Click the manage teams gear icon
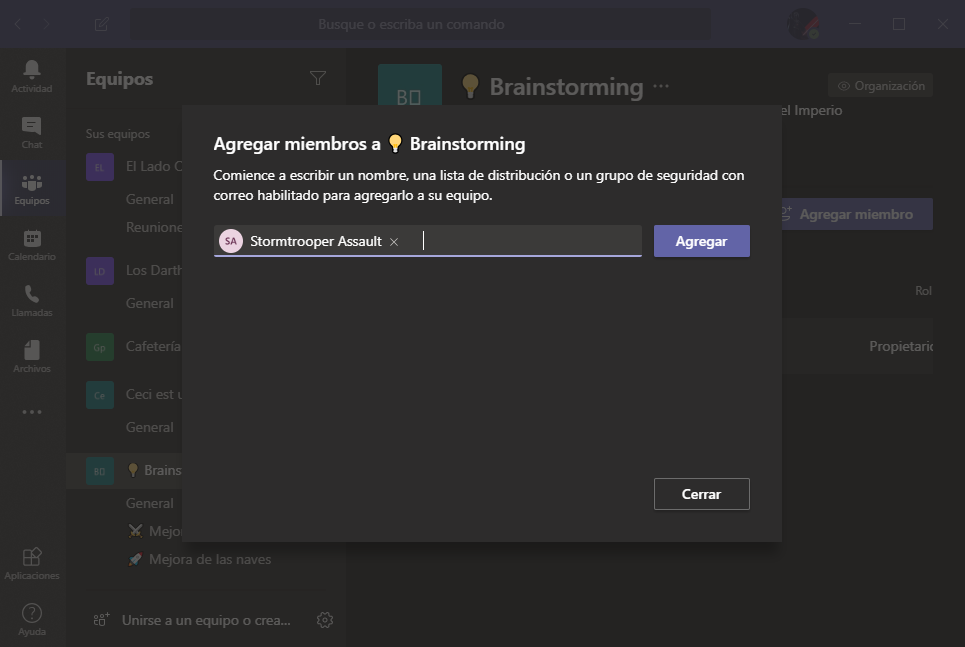This screenshot has width=965, height=647. point(324,620)
